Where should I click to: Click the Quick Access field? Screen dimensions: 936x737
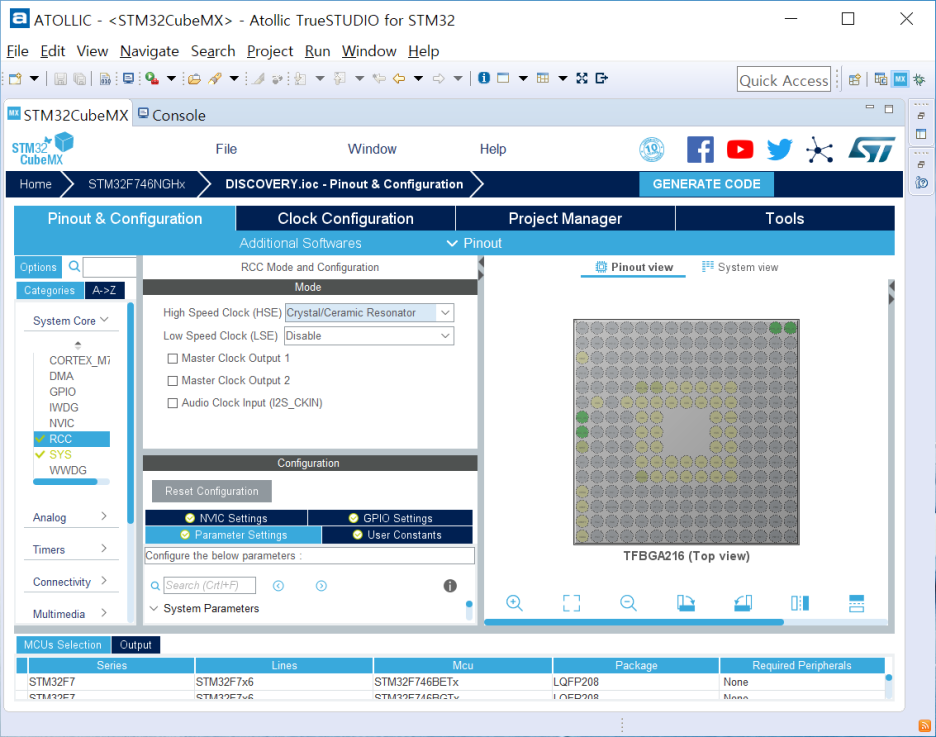coord(784,80)
